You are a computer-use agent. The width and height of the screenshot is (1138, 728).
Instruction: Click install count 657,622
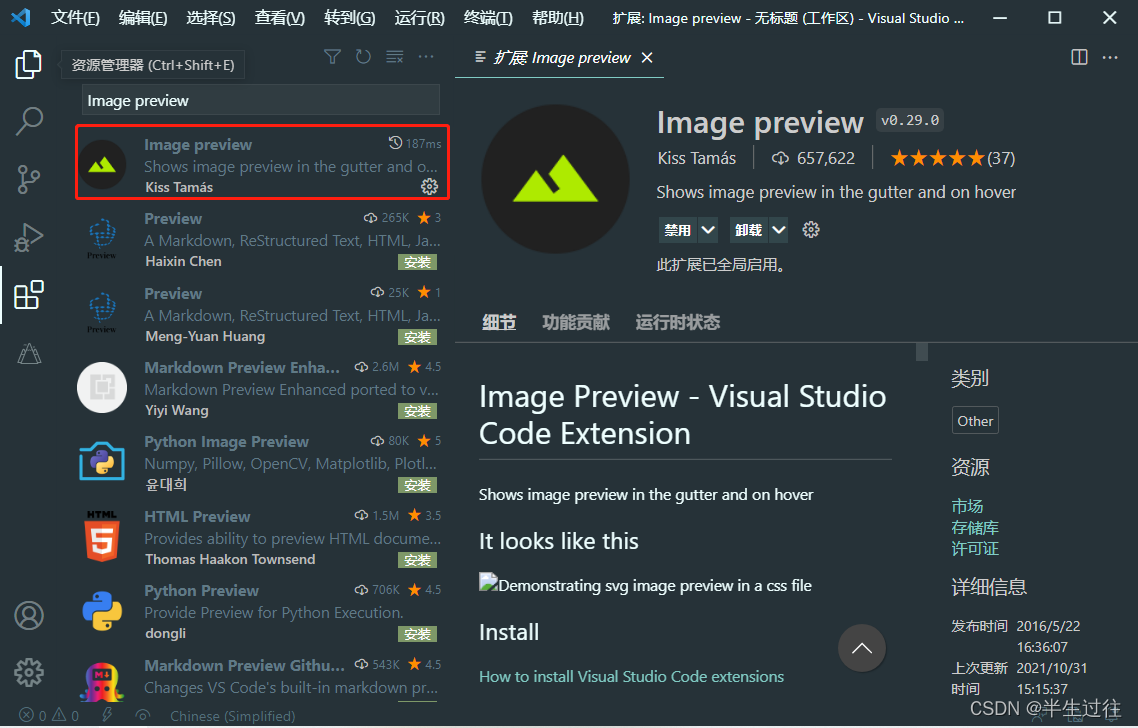tap(814, 158)
